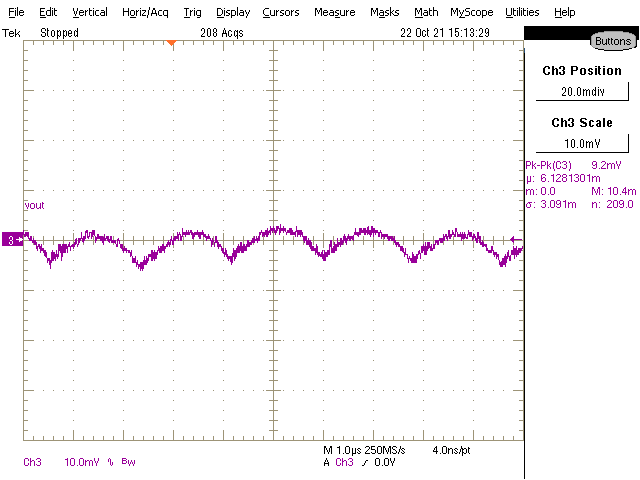The width and height of the screenshot is (640, 480).
Task: Open the Math menu
Action: pyautogui.click(x=426, y=12)
